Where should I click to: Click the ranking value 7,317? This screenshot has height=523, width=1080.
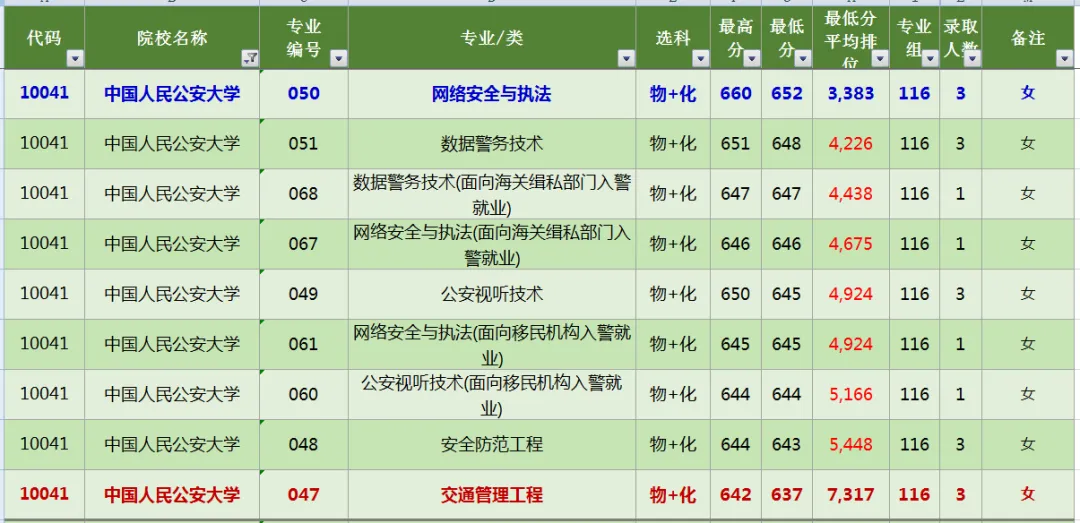click(851, 494)
